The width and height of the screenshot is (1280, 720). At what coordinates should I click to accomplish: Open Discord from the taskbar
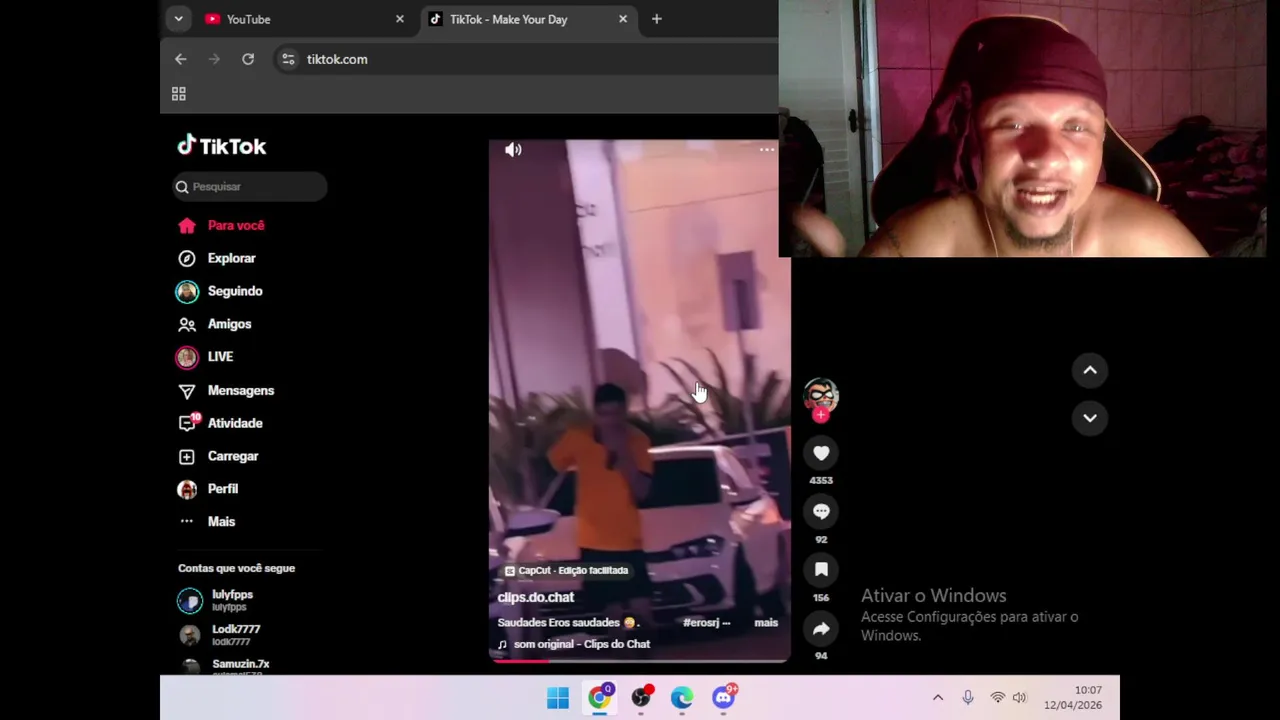tap(724, 698)
